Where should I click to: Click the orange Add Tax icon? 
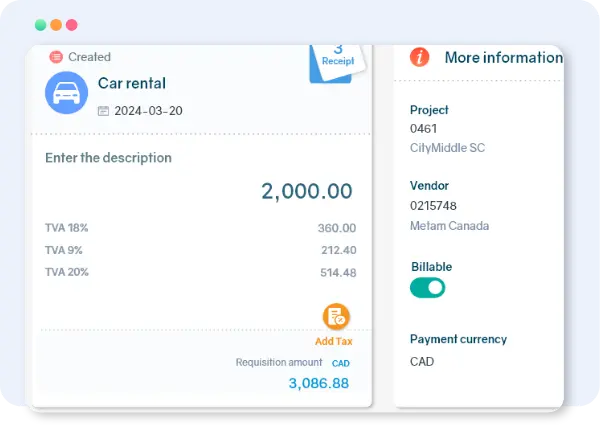336,317
